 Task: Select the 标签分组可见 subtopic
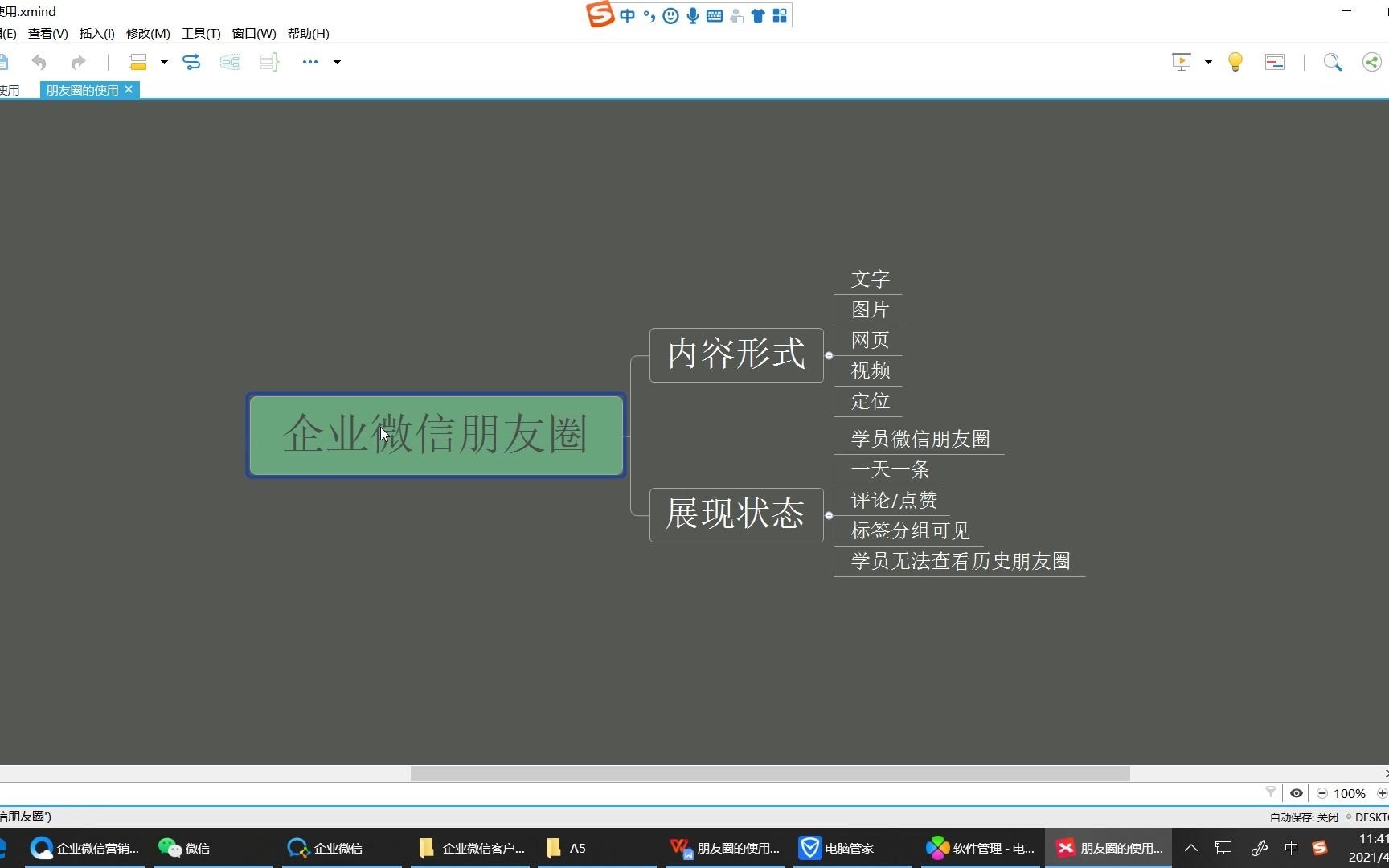(x=910, y=530)
